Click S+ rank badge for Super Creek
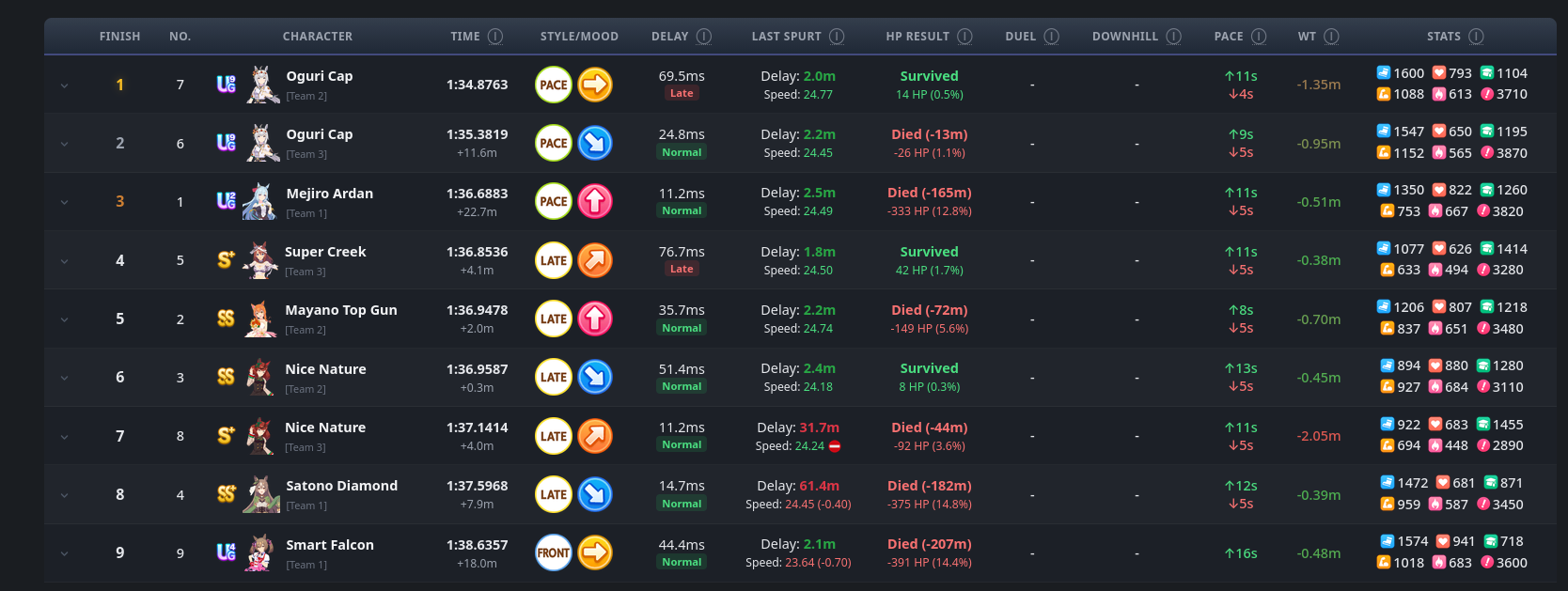This screenshot has width=1568, height=591. pos(227,259)
